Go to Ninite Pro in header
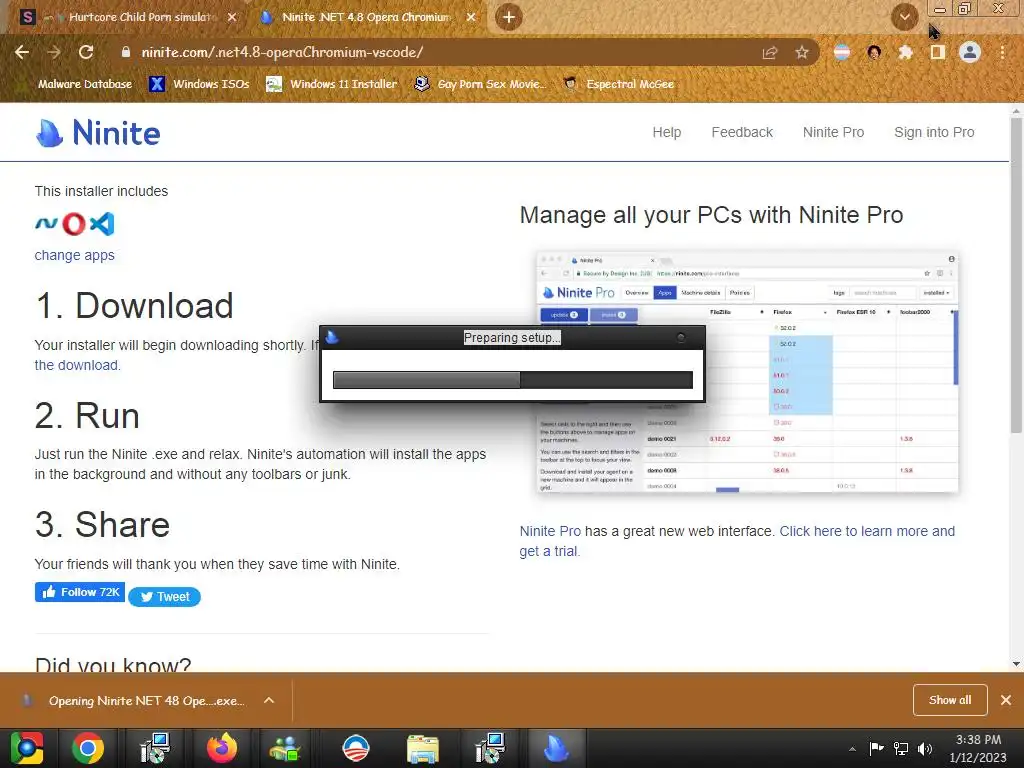The image size is (1024, 768). click(x=833, y=133)
